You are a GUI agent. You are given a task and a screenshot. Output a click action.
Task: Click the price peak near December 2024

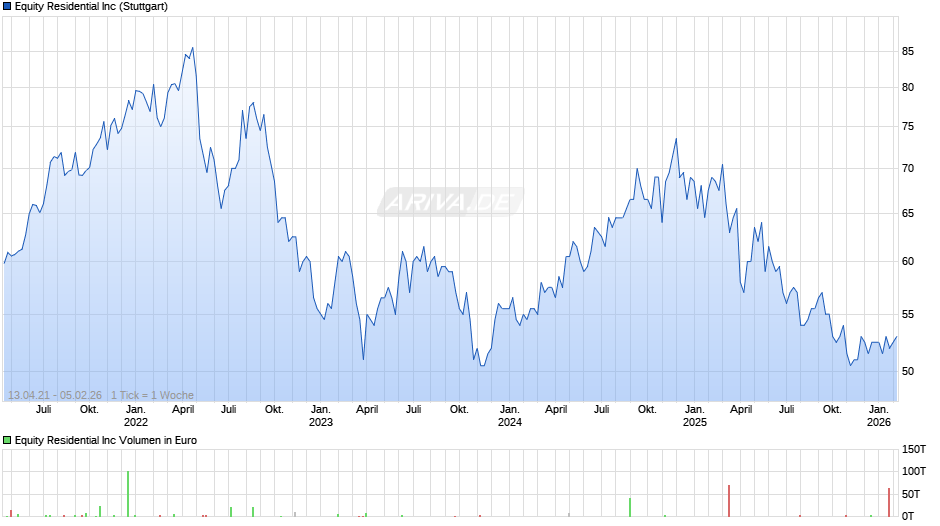(x=676, y=139)
